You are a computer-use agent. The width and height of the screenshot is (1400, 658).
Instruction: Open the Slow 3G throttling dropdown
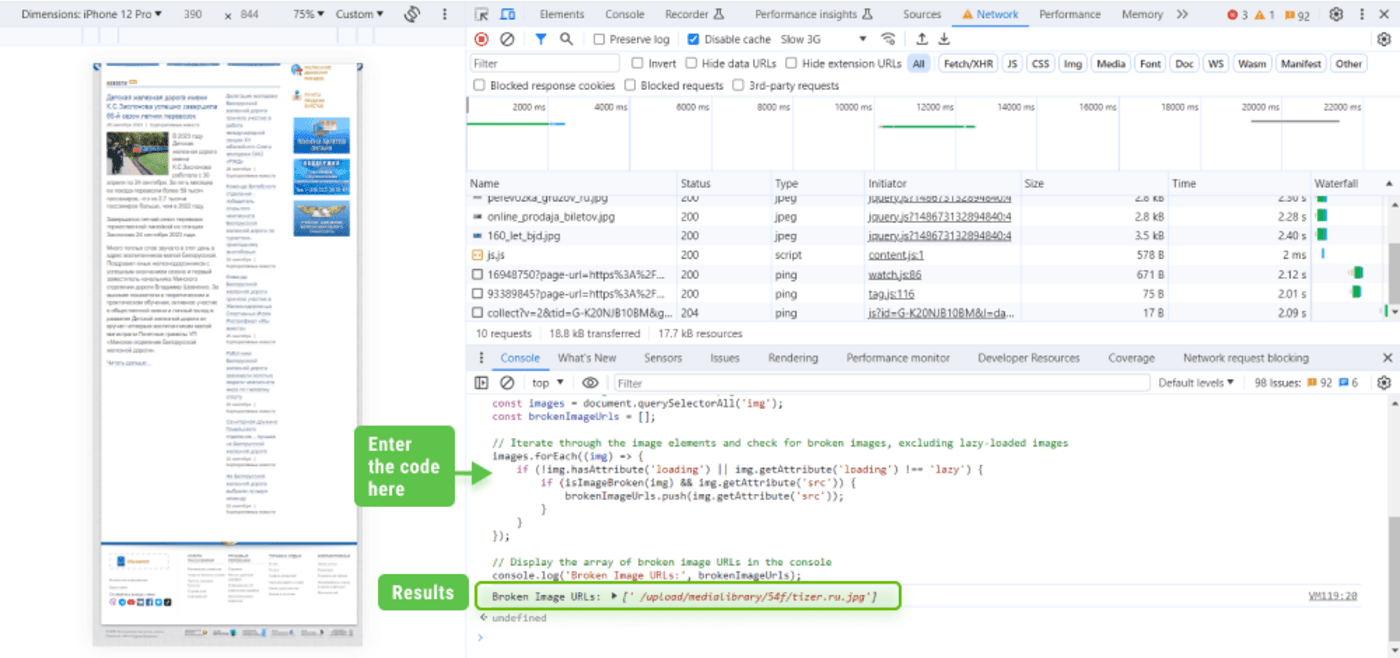(x=824, y=39)
